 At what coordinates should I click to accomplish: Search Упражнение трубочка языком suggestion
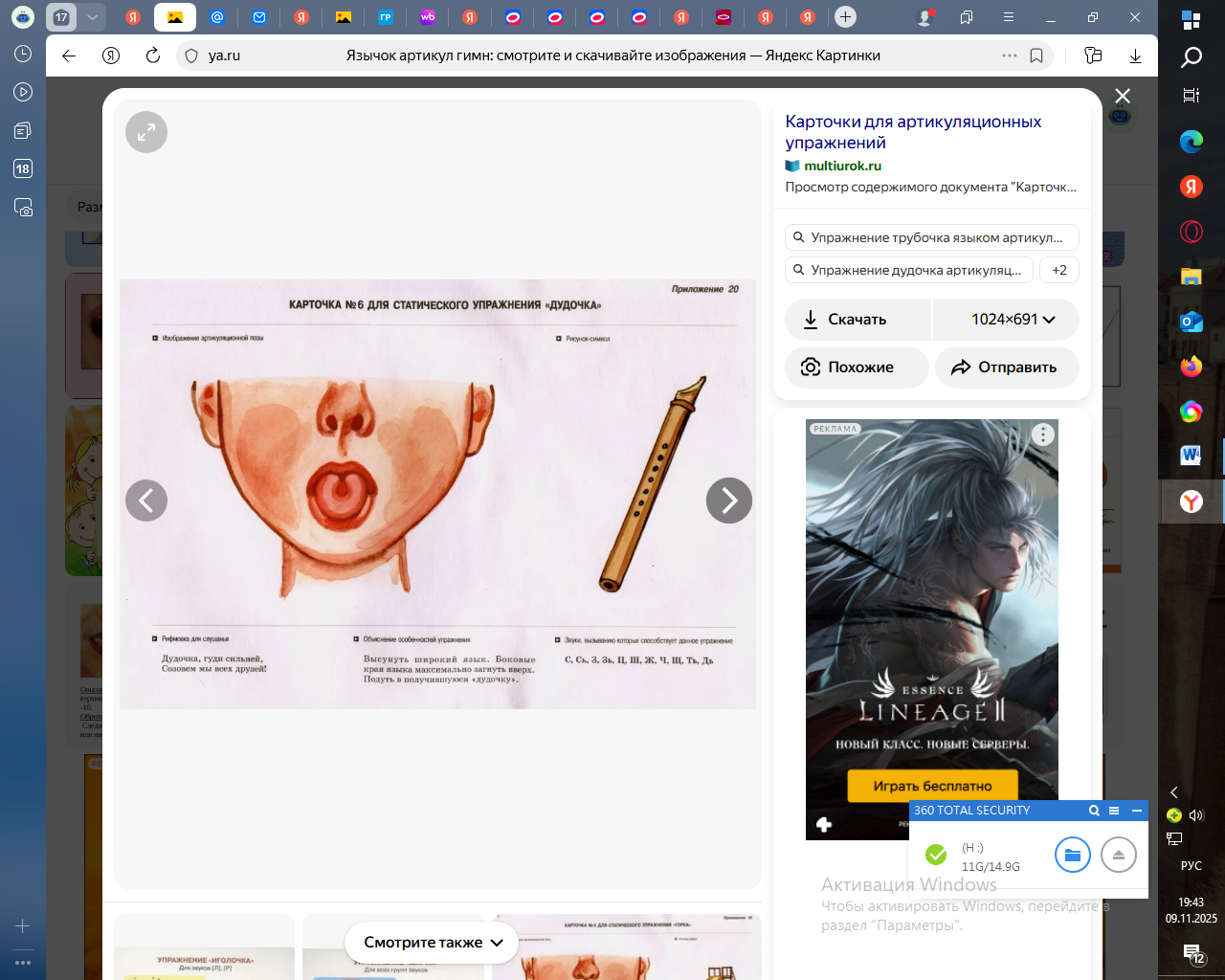pos(931,237)
